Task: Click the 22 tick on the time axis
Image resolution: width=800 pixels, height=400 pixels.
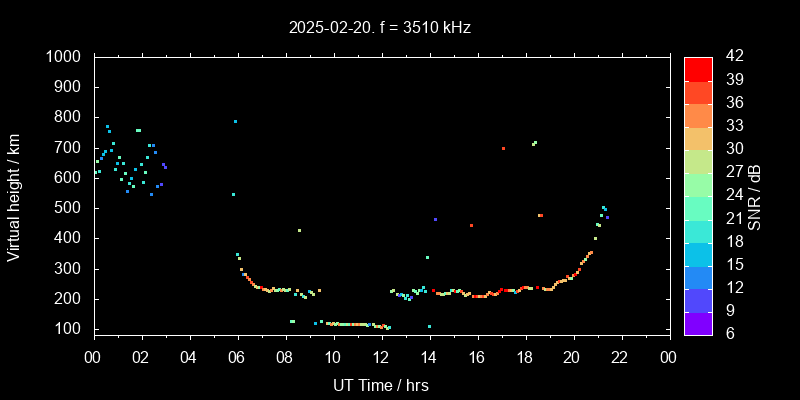Action: [620, 355]
